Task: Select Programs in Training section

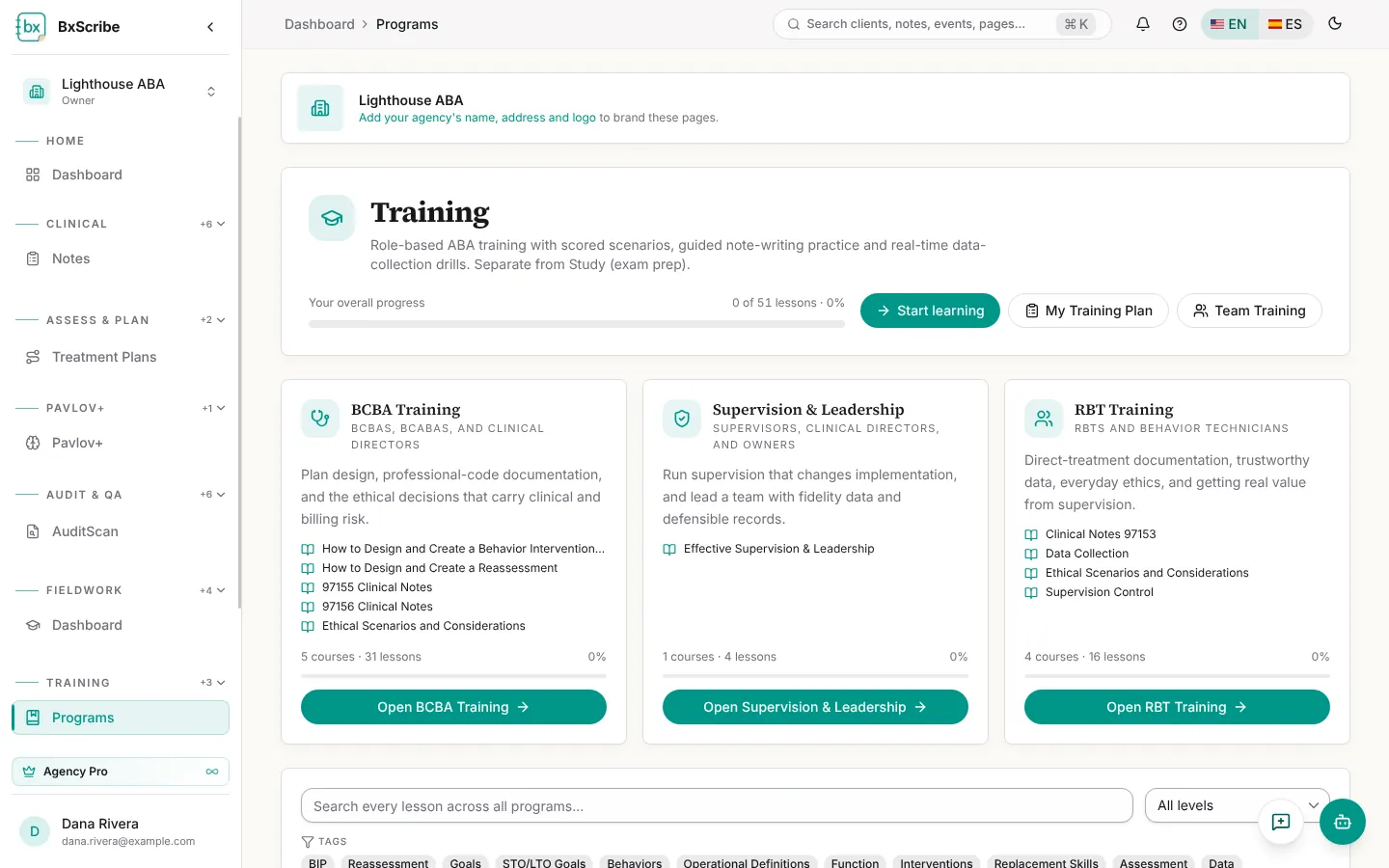Action: 121,718
